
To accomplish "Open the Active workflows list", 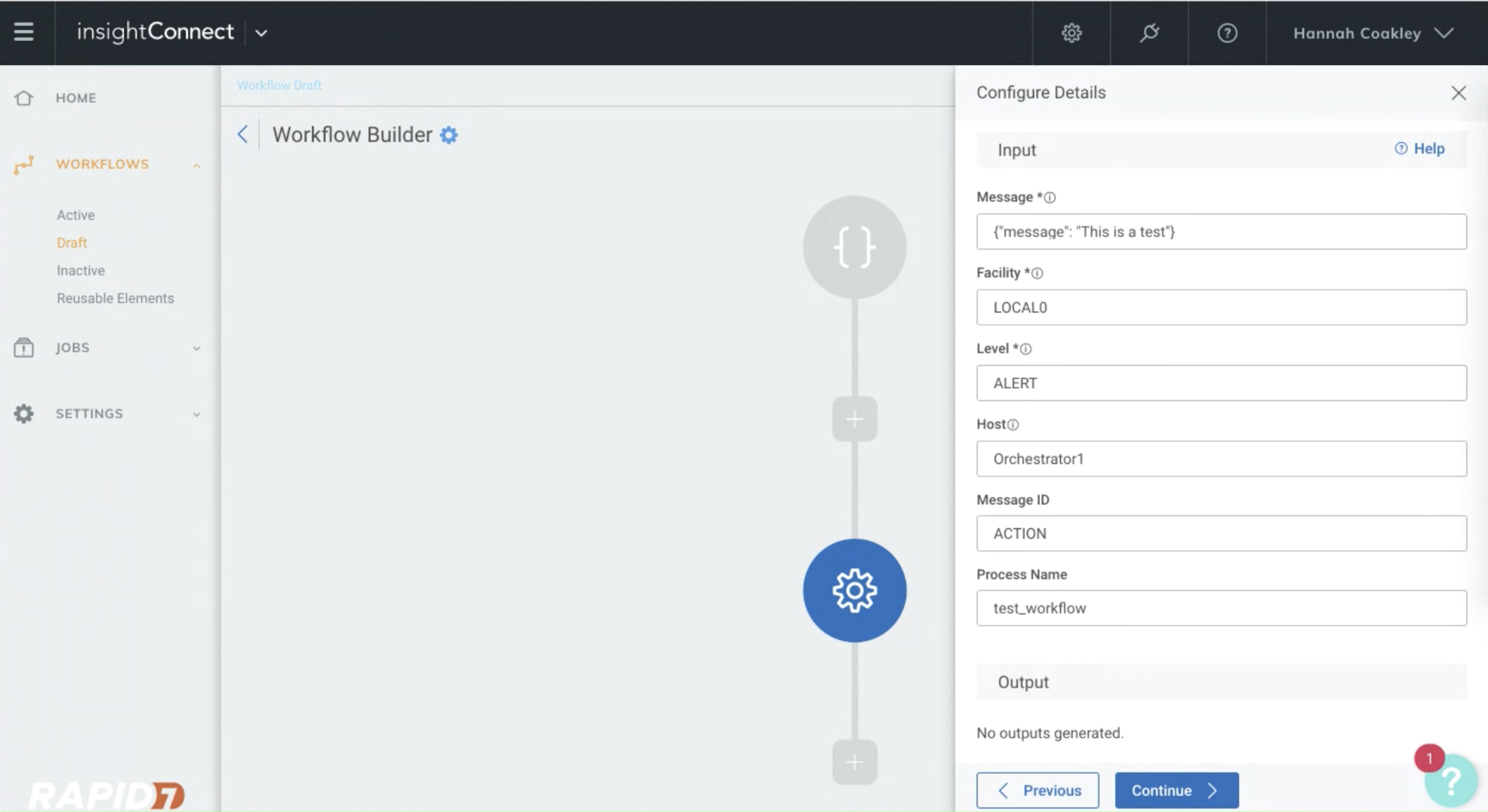I will coord(76,215).
